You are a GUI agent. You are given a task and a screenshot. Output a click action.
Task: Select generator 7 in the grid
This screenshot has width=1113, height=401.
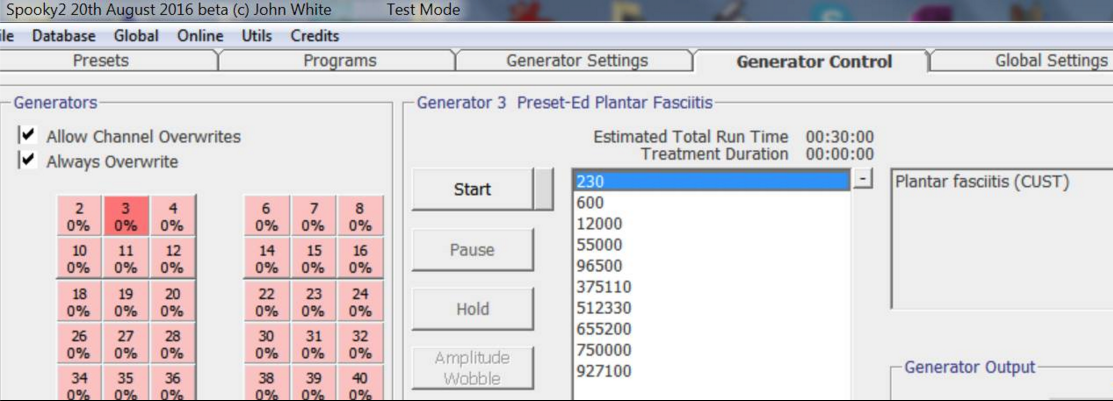(313, 216)
